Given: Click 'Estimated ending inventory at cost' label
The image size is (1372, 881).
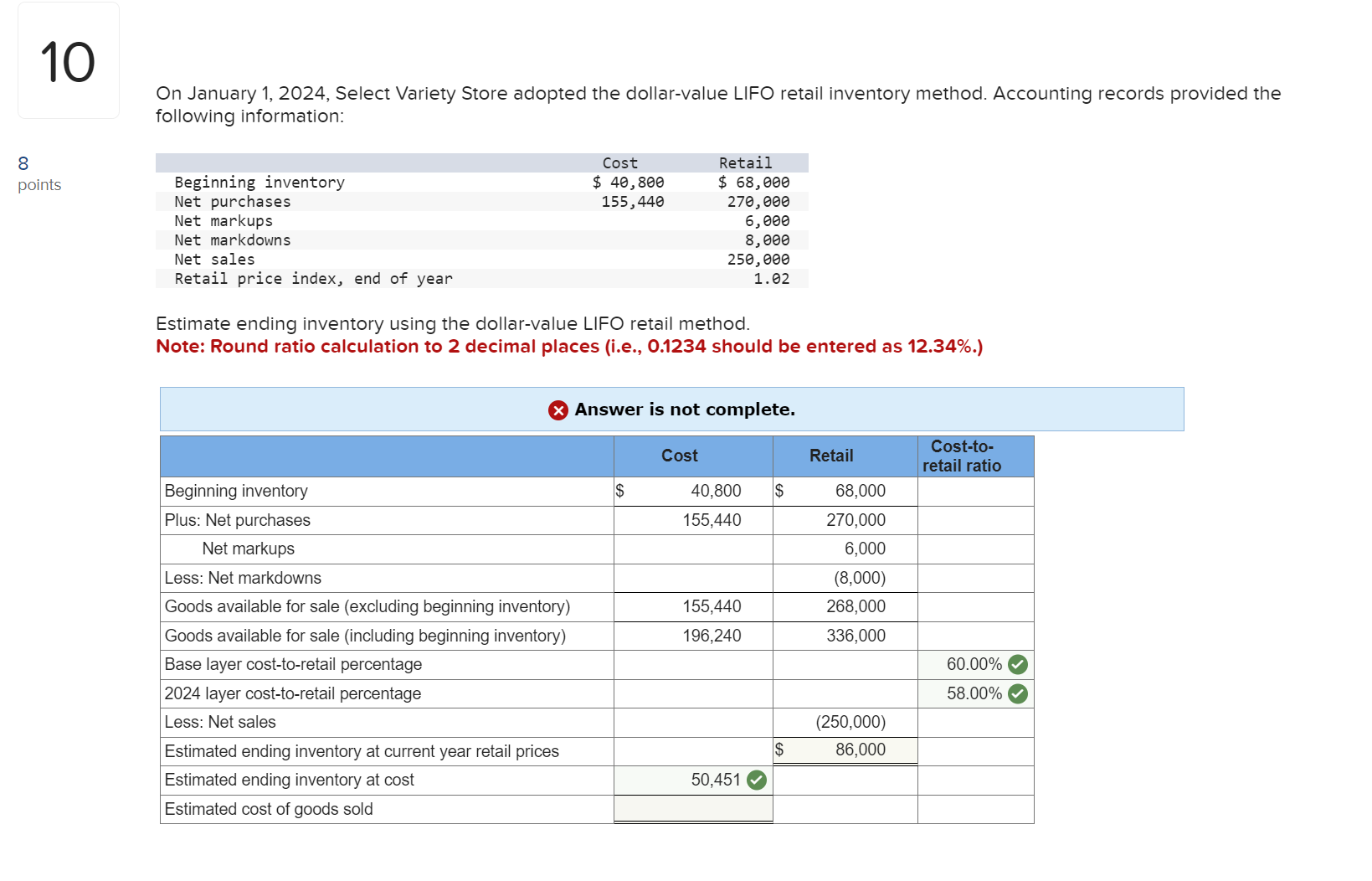Looking at the screenshot, I should tap(290, 781).
